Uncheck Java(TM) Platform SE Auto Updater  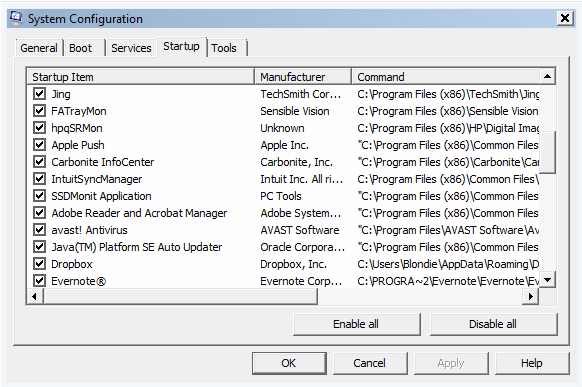(39, 247)
